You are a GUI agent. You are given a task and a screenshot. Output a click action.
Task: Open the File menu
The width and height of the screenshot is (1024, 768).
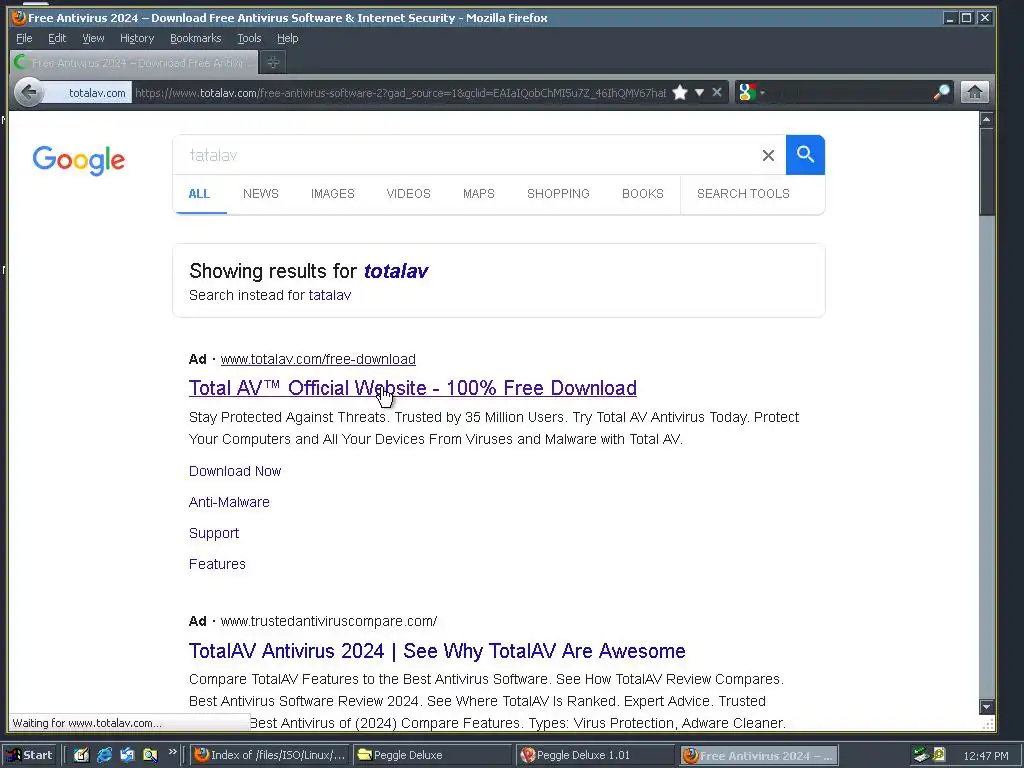pos(24,39)
